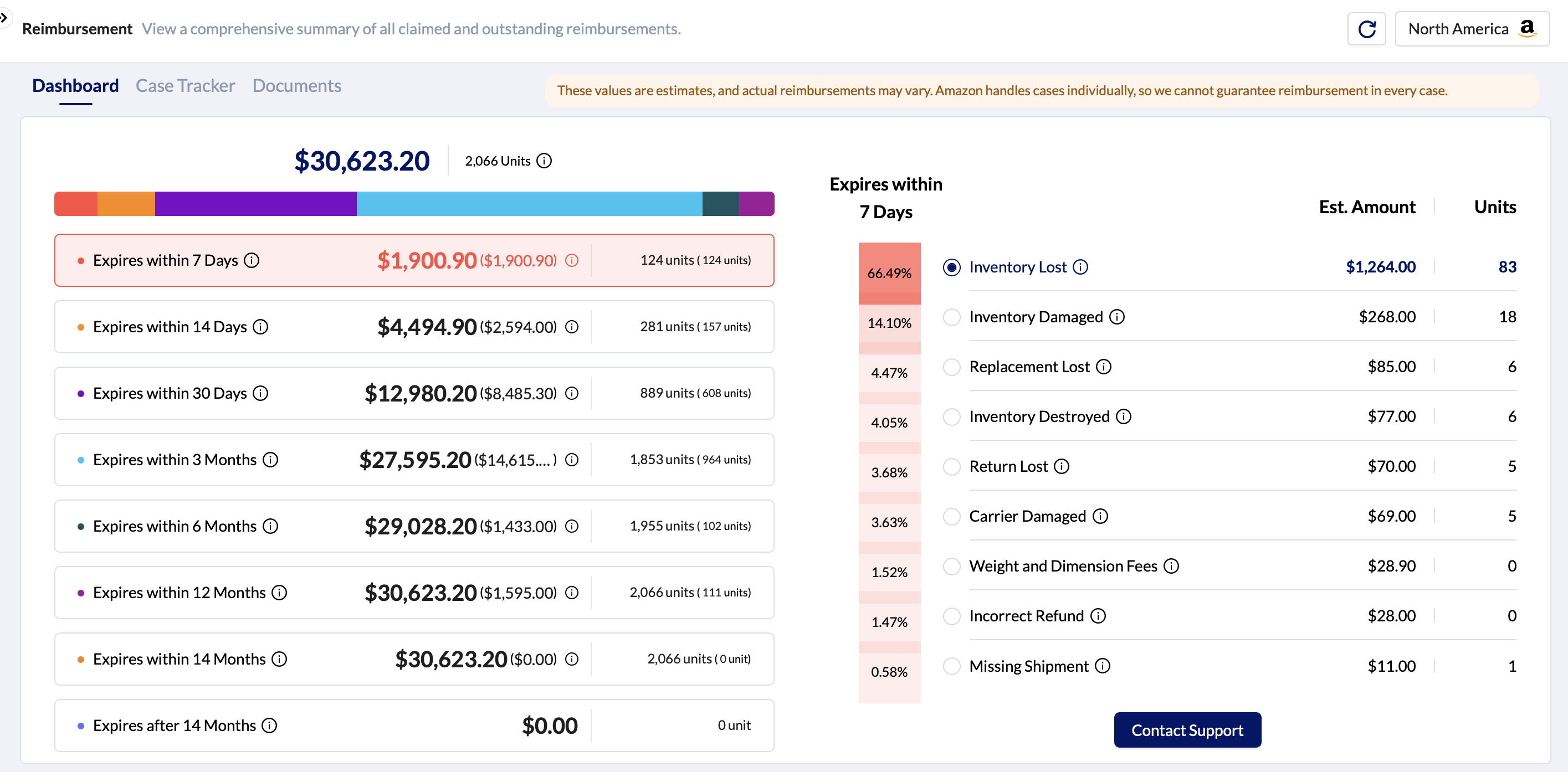Choose the Incorrect Refund radio option
1568x772 pixels.
click(951, 616)
